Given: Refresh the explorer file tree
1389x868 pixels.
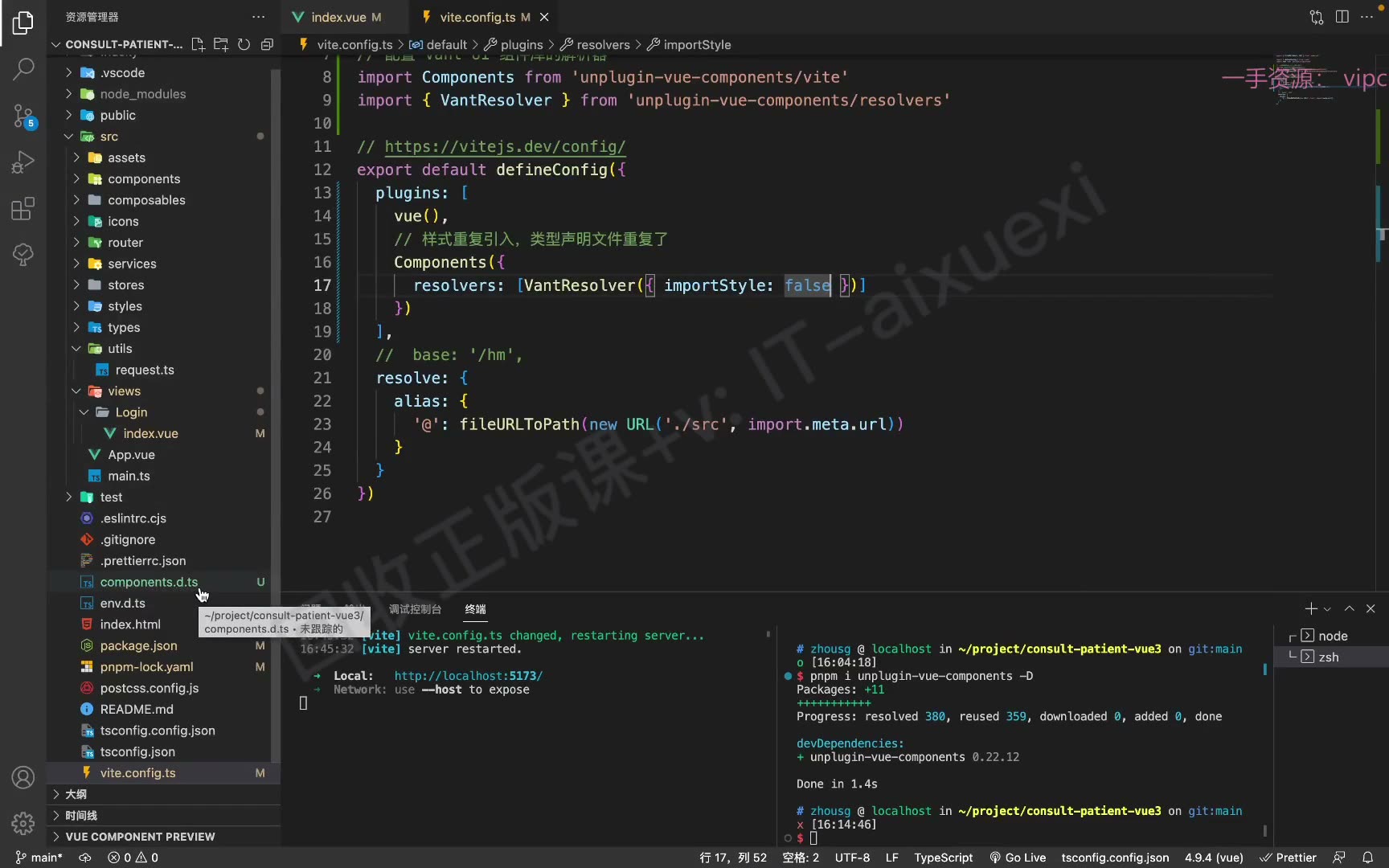Looking at the screenshot, I should coord(244,44).
